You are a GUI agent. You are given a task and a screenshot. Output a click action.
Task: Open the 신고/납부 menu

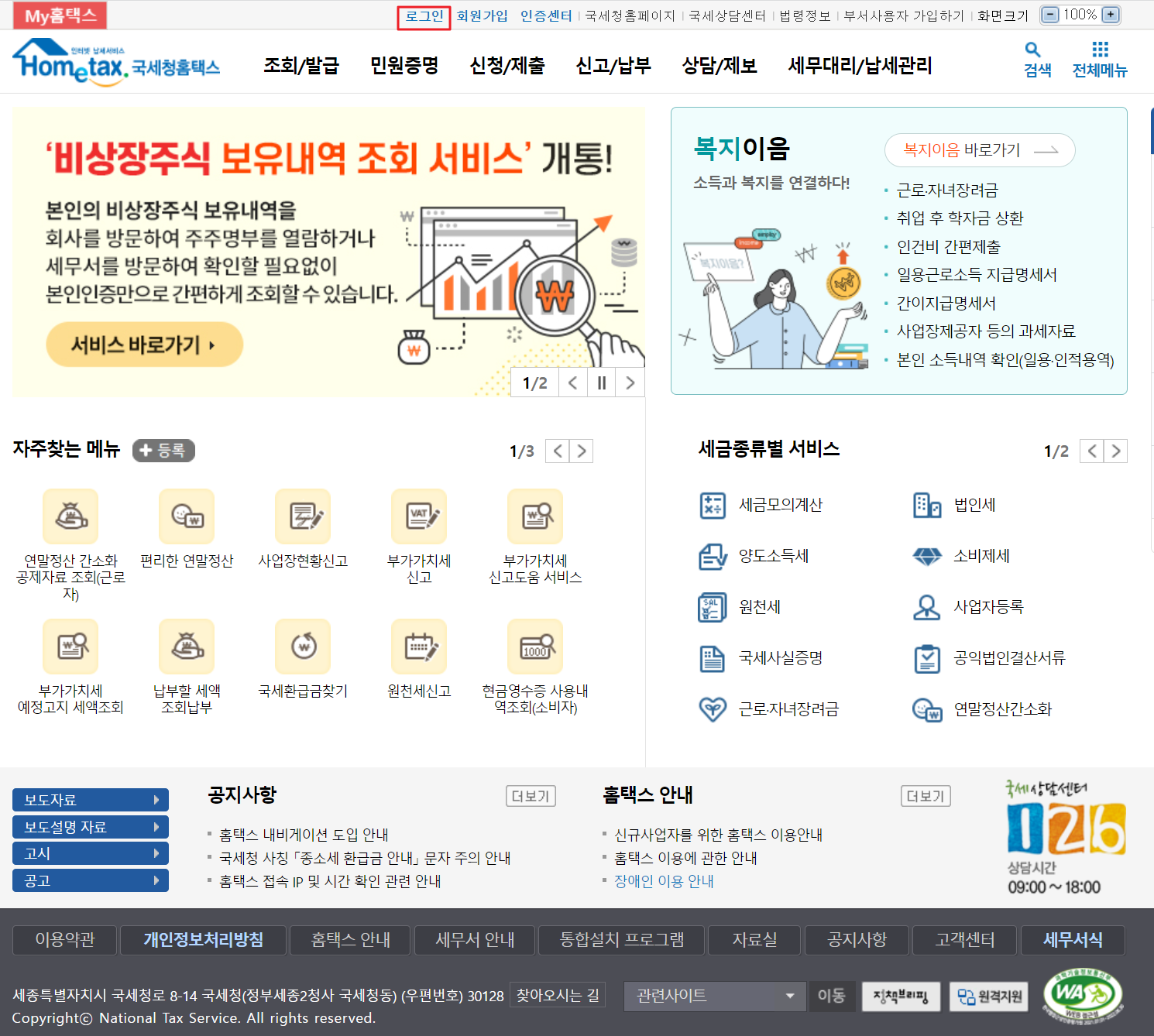(x=613, y=66)
